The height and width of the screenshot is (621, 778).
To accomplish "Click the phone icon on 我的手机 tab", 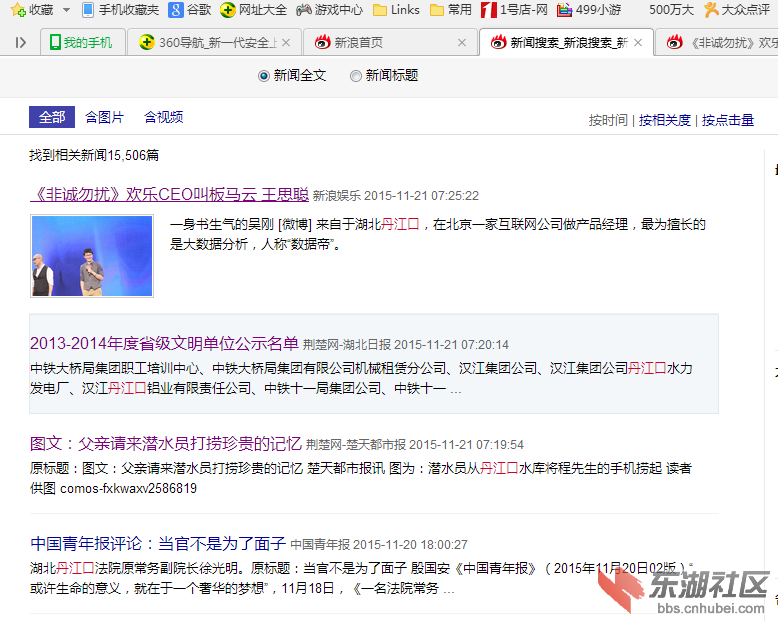I will coord(55,43).
